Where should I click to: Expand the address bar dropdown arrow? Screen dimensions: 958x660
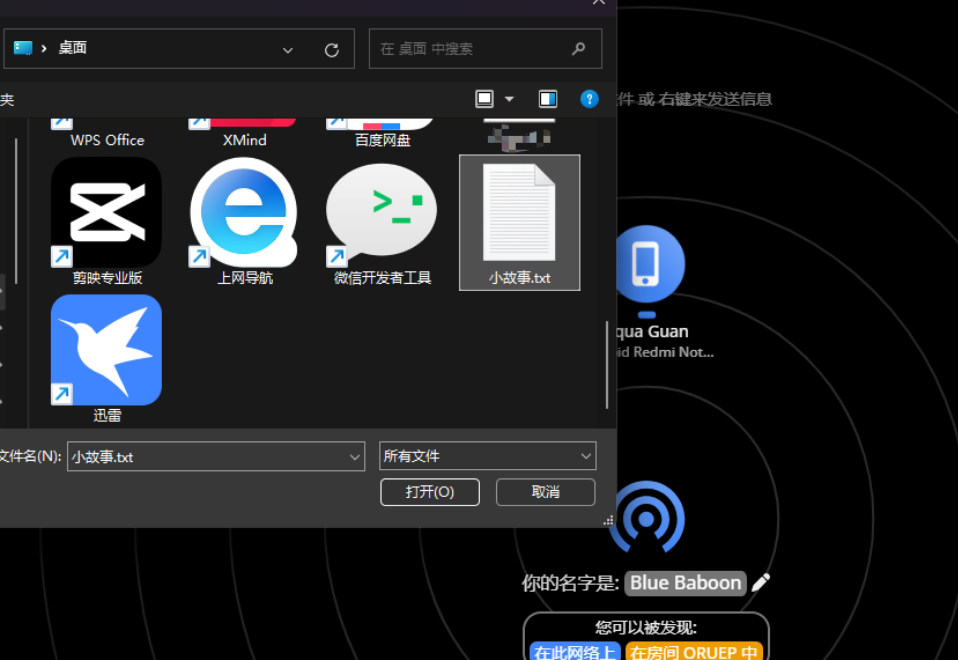pos(288,48)
